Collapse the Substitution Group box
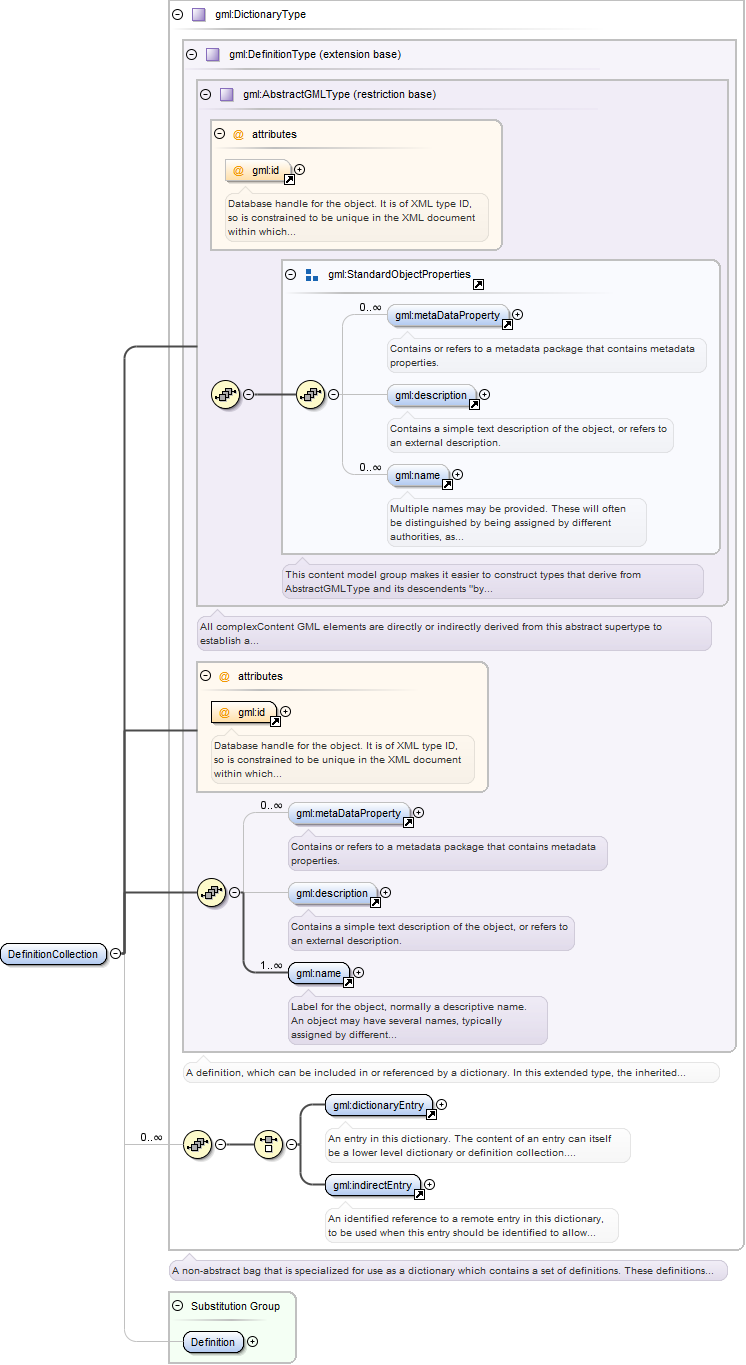The image size is (746, 1365). point(177,1306)
